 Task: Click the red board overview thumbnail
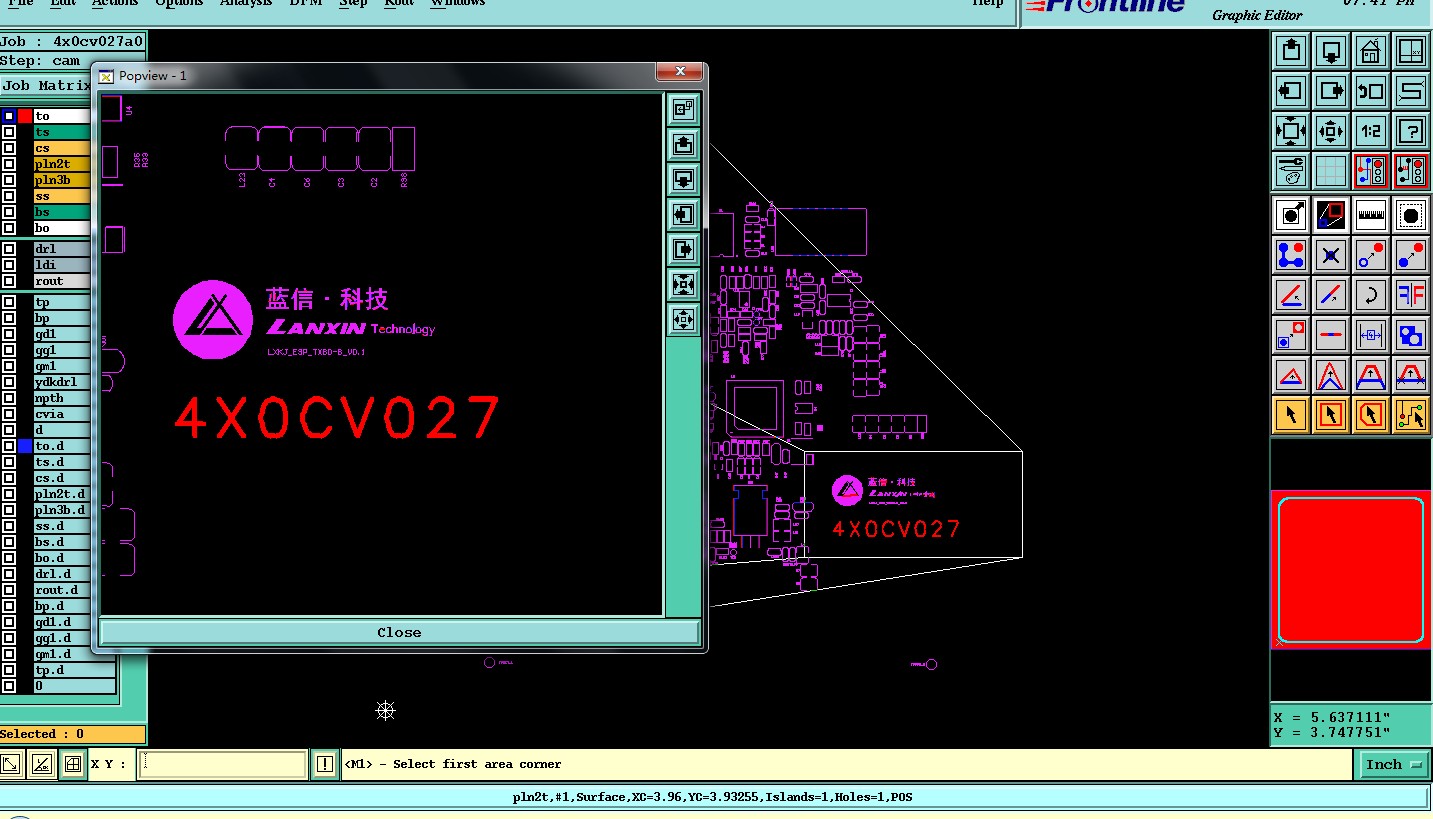1350,569
